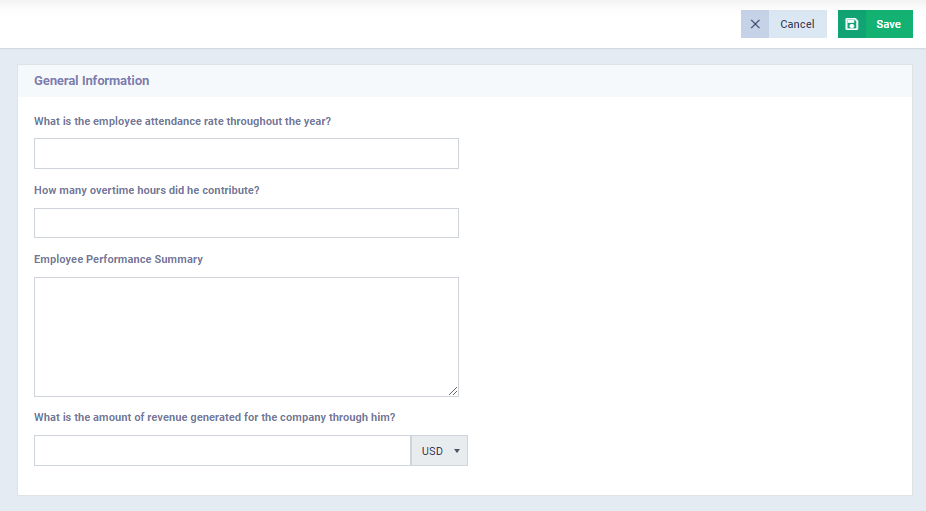Click the floppy disk save icon

[x=852, y=24]
